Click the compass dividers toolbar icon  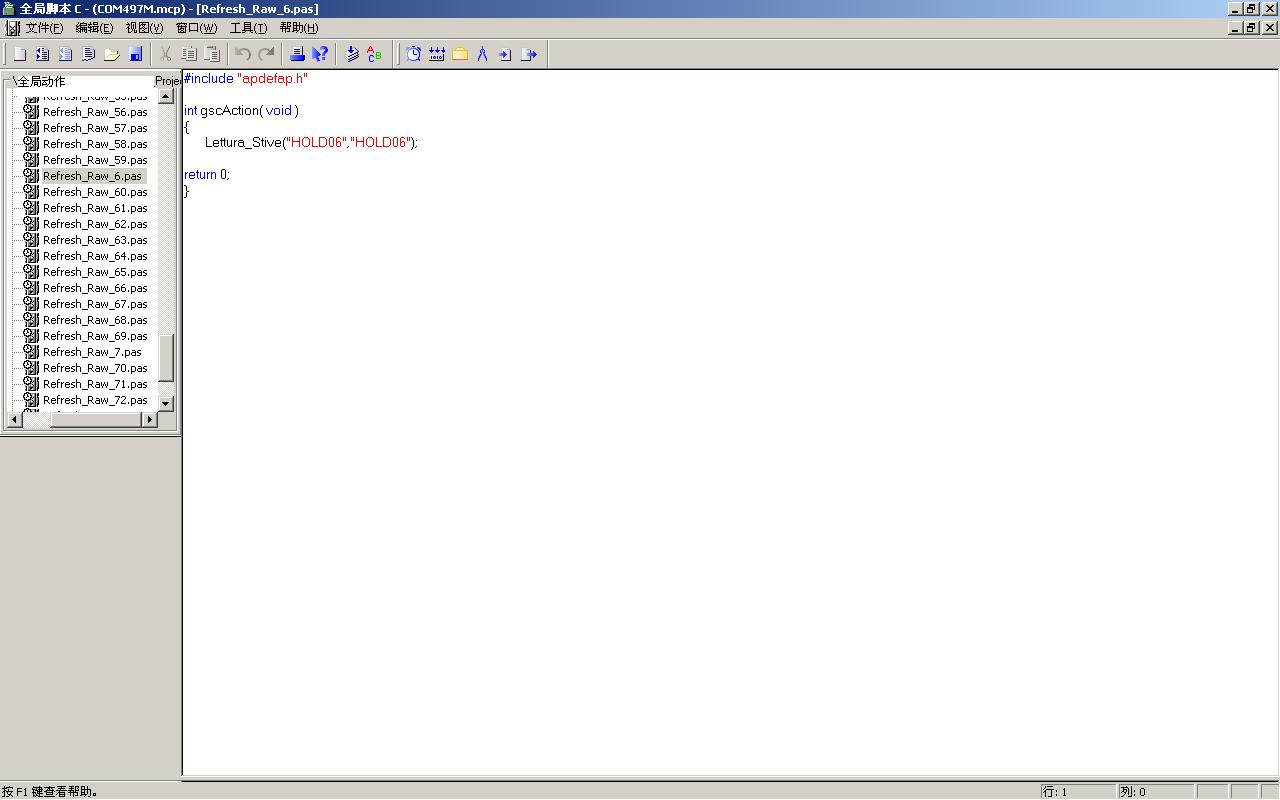tap(482, 54)
